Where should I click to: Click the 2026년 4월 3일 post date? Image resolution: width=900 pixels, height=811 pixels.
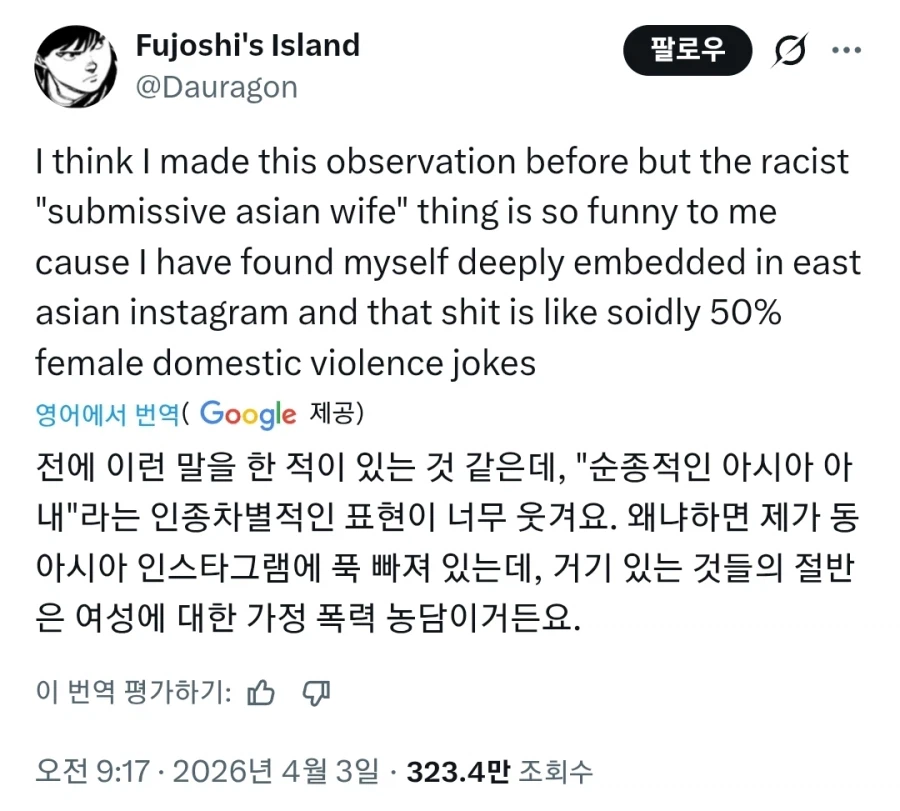(x=276, y=770)
